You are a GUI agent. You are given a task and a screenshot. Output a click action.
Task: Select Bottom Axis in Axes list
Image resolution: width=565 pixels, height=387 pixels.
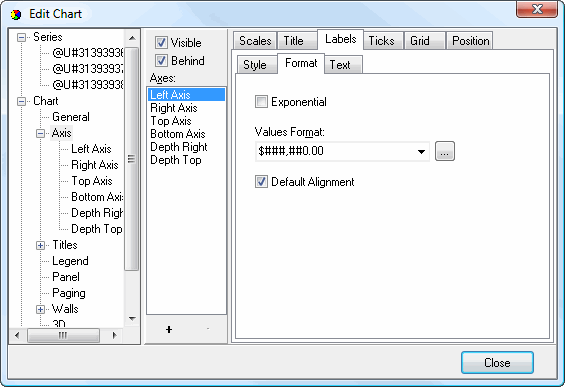point(178,134)
